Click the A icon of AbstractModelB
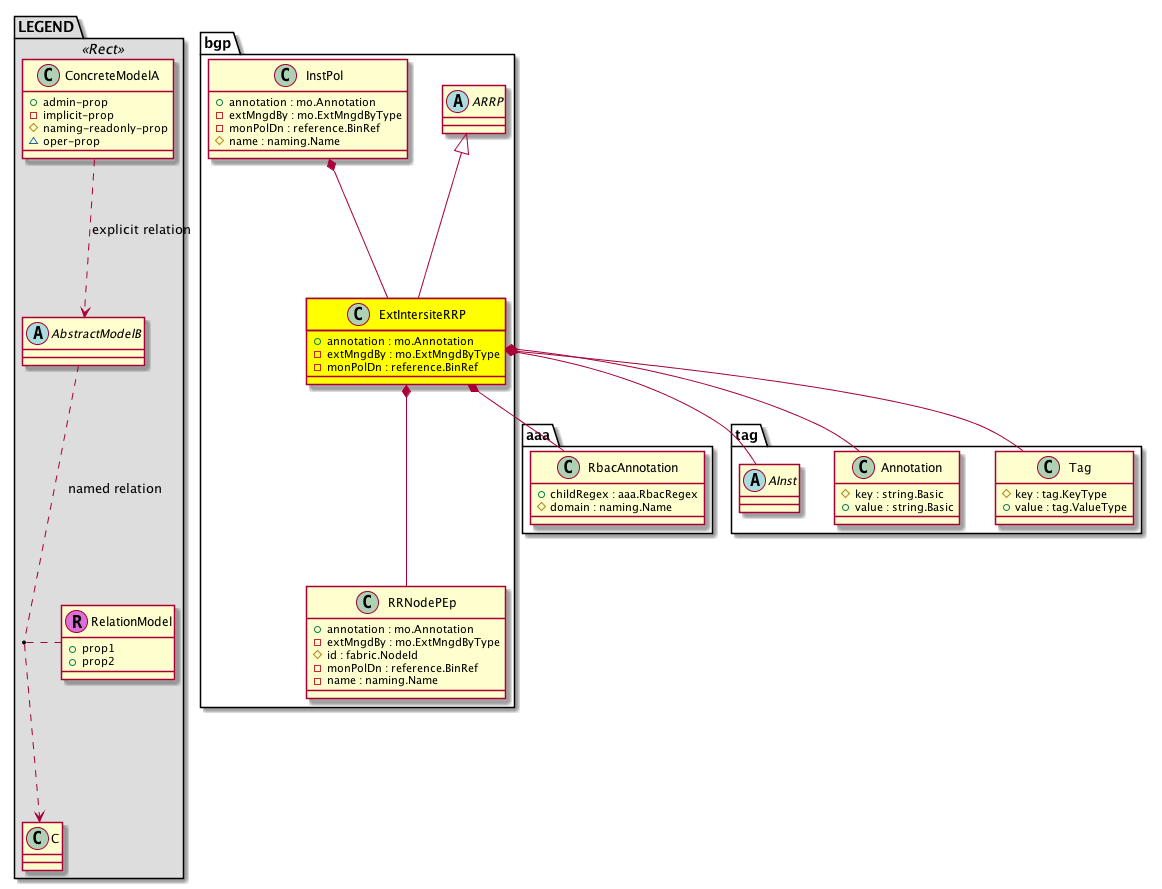Viewport: 1162px width, 889px height. pyautogui.click(x=36, y=333)
